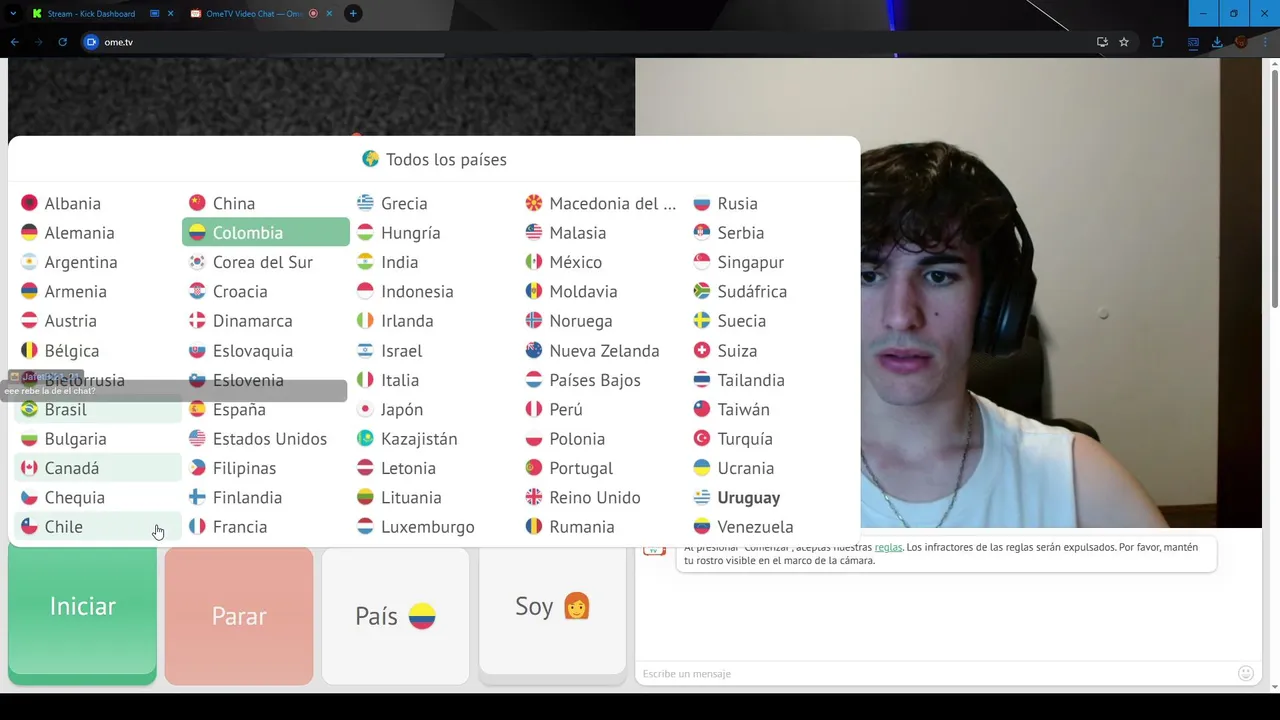Open the browser downloads icon
Viewport: 1280px width, 720px height.
pyautogui.click(x=1217, y=42)
